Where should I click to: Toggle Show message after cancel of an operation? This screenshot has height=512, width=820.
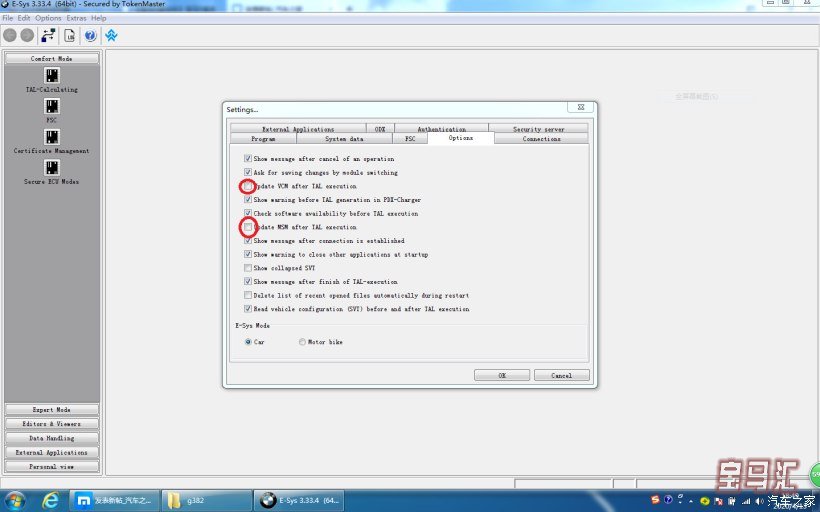[248, 158]
